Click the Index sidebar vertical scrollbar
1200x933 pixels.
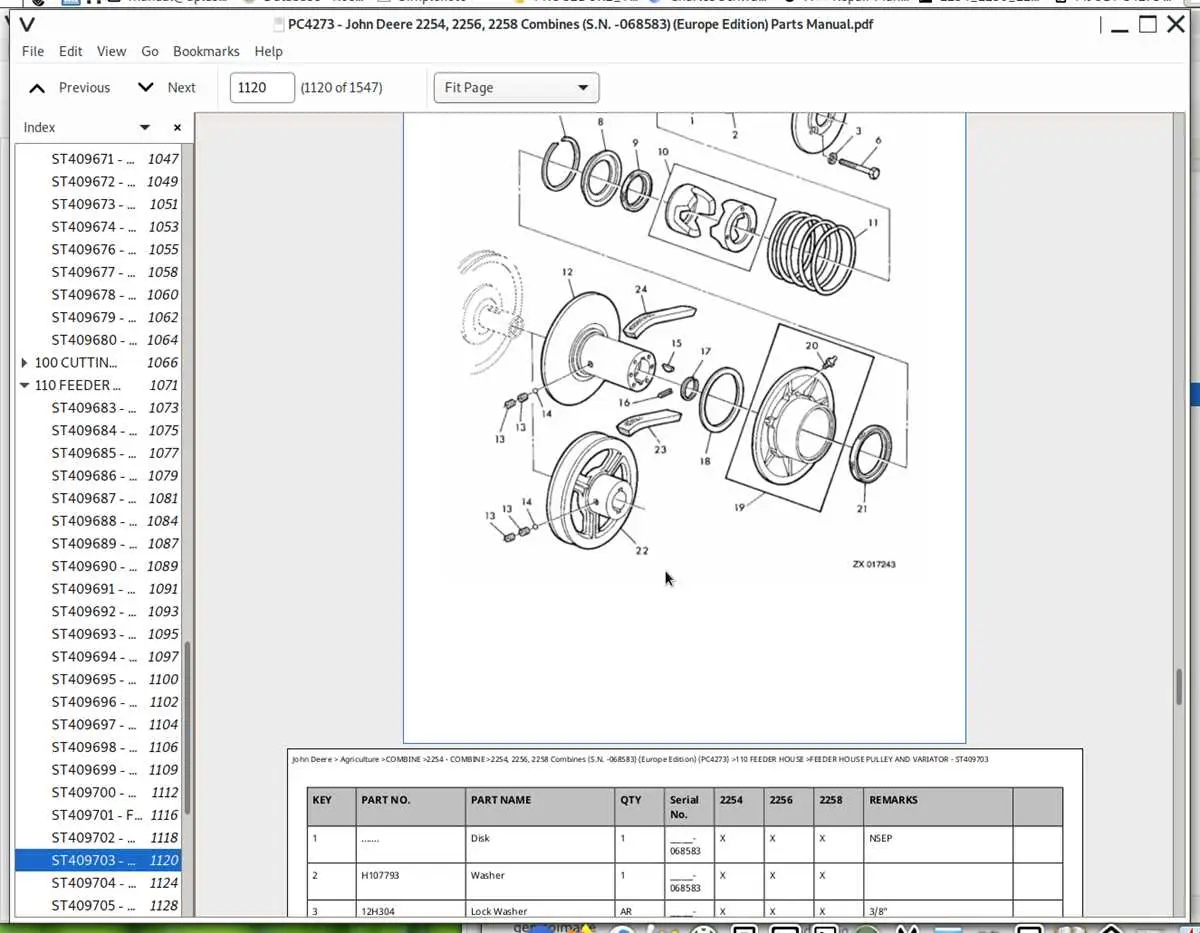tap(187, 730)
